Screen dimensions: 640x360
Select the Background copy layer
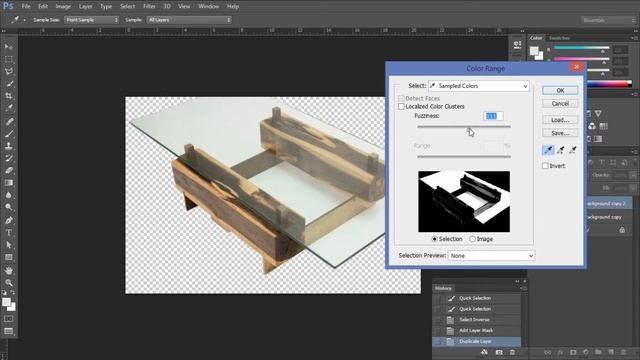tap(608, 217)
